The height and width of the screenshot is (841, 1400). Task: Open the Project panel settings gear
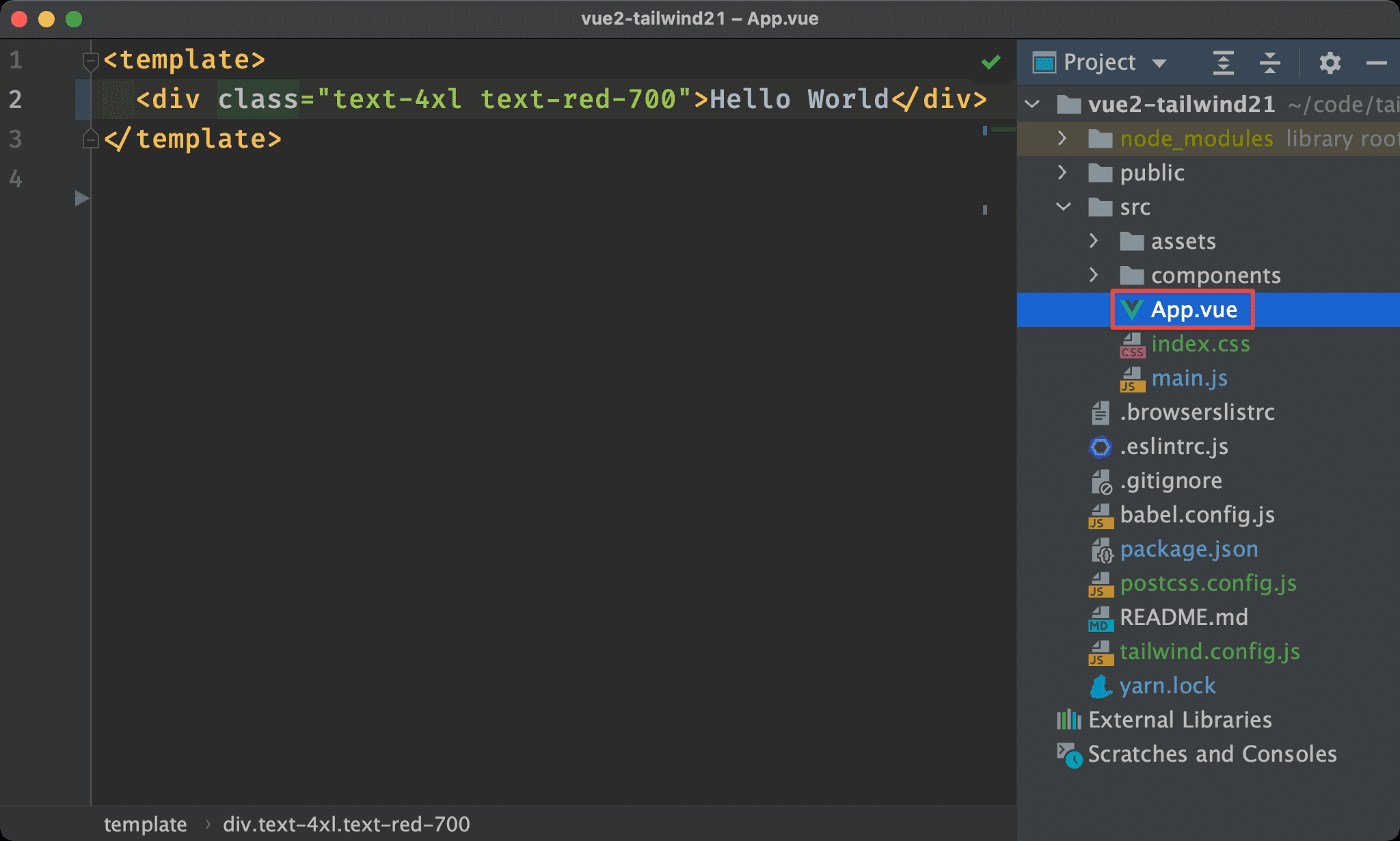(x=1330, y=63)
